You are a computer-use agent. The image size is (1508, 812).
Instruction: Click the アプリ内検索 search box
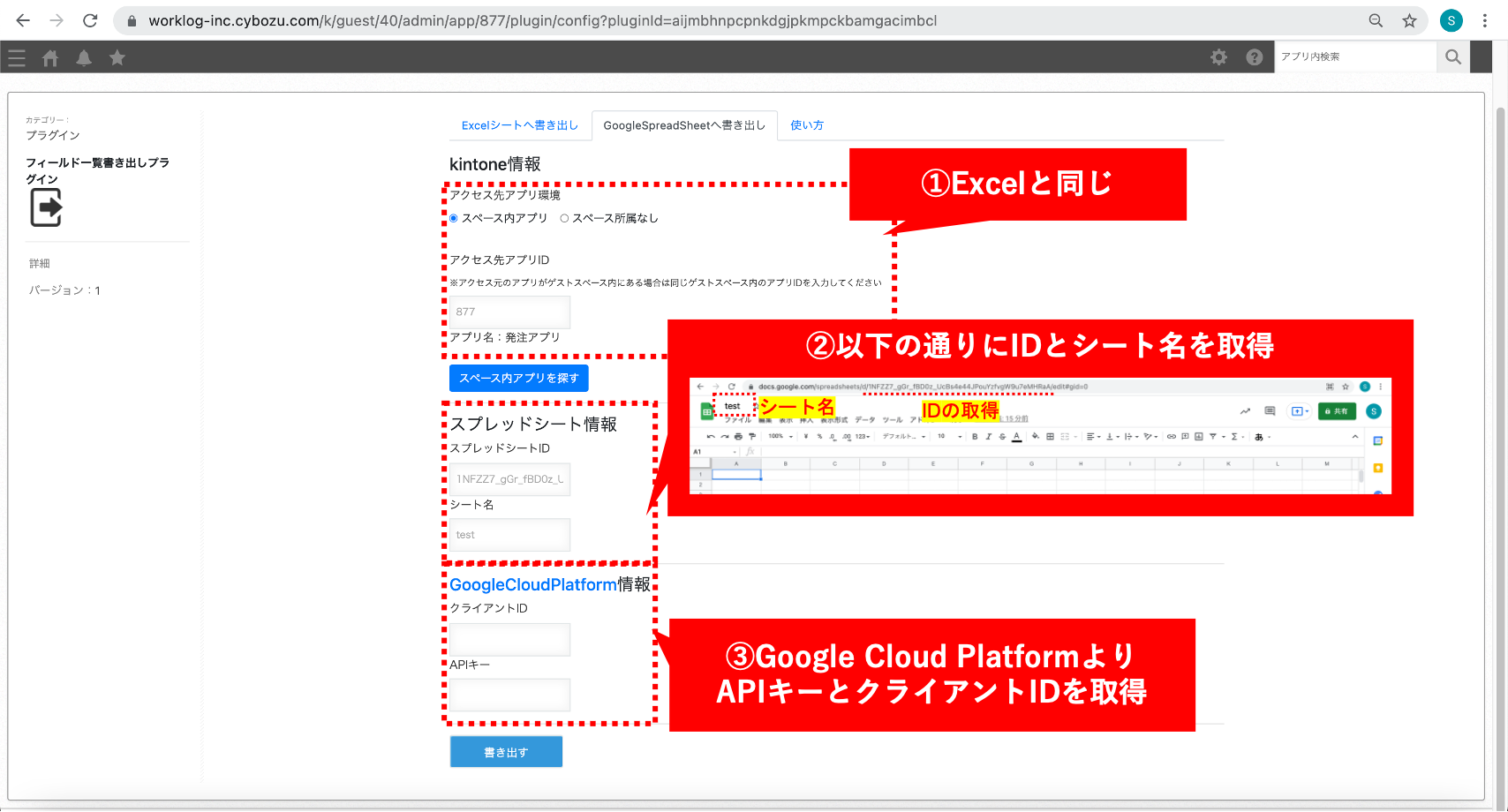1355,57
